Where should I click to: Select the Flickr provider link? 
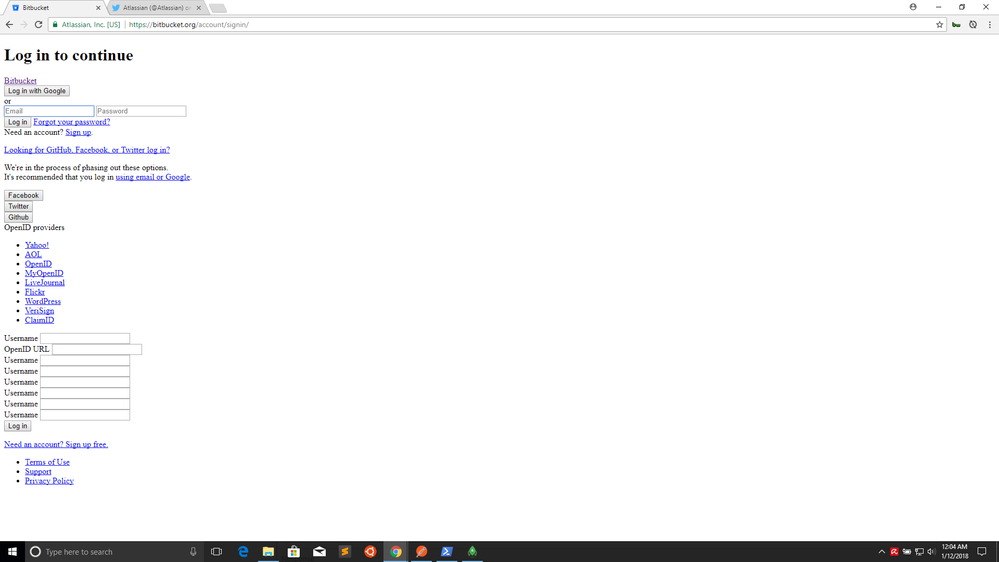point(35,292)
